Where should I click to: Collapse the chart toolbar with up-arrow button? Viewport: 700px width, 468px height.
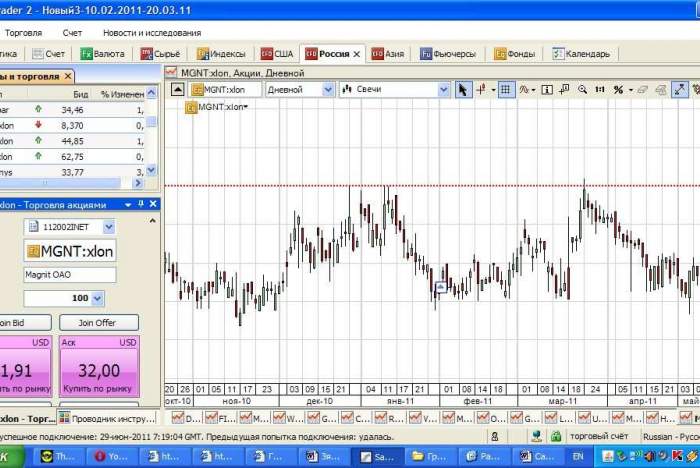[178, 89]
